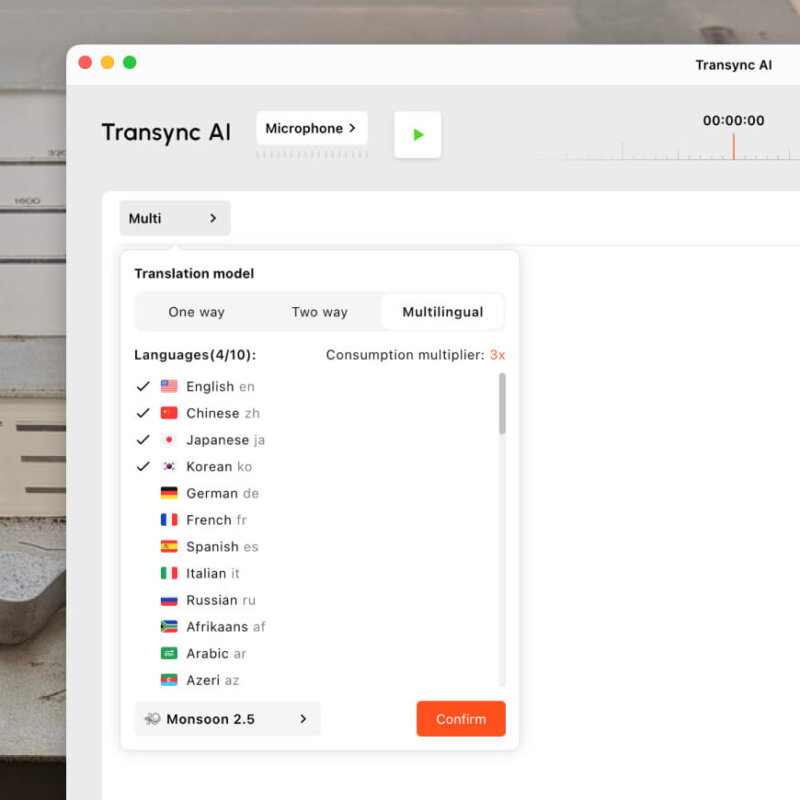
Task: Open the Microphone input selector
Action: [312, 128]
